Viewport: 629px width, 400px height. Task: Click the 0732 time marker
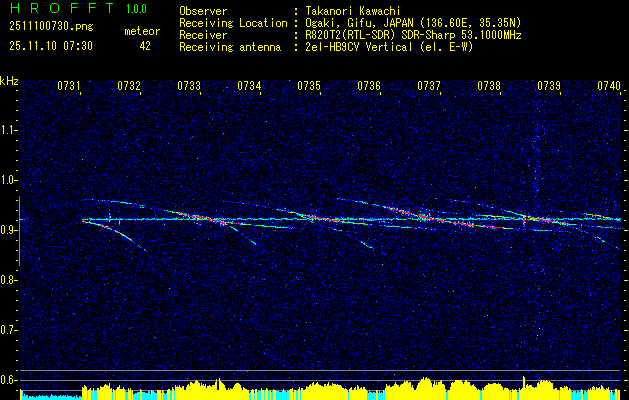[x=129, y=86]
